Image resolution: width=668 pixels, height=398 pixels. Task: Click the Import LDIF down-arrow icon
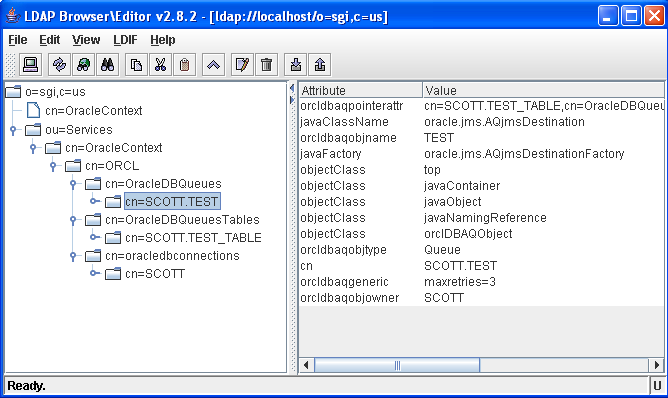296,65
